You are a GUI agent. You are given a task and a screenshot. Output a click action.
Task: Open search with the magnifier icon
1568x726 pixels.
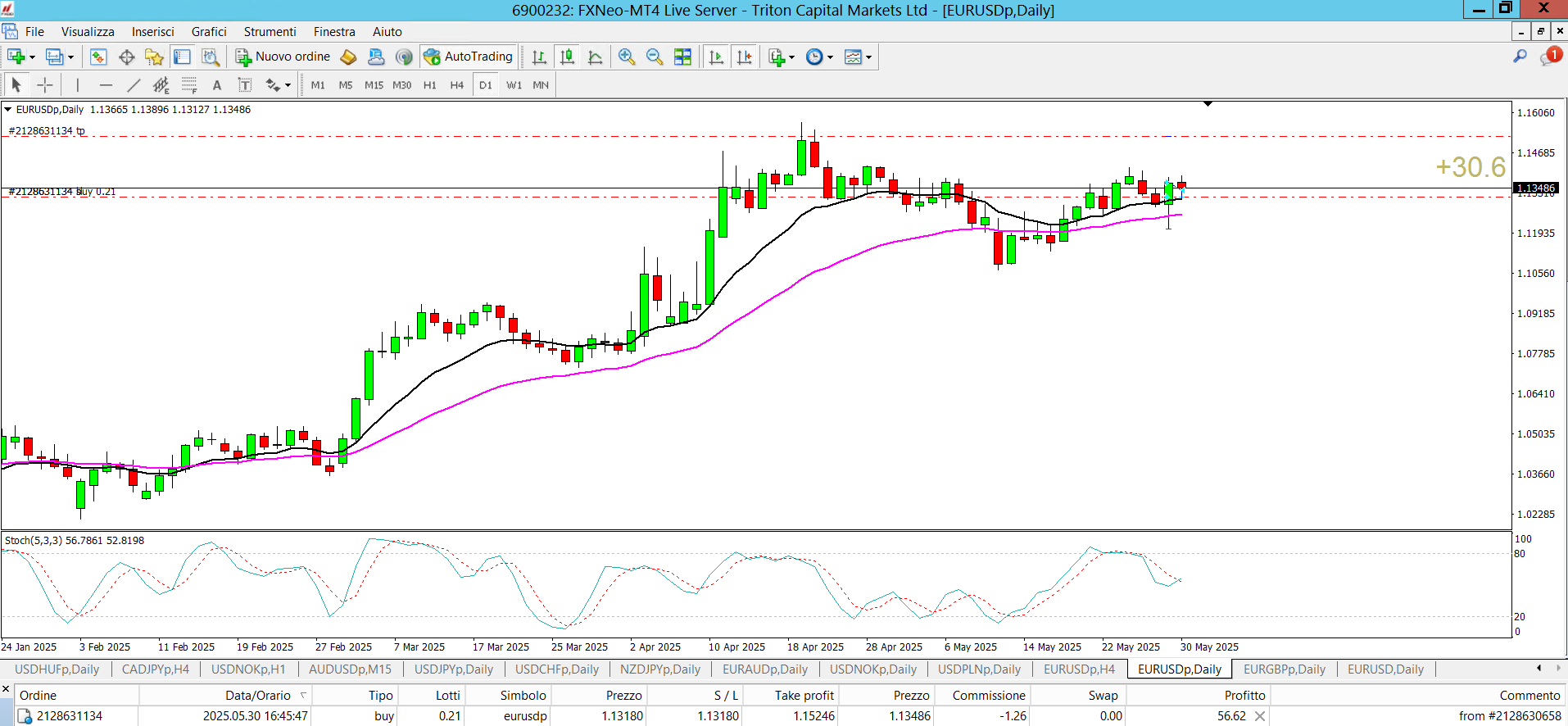coord(1520,57)
